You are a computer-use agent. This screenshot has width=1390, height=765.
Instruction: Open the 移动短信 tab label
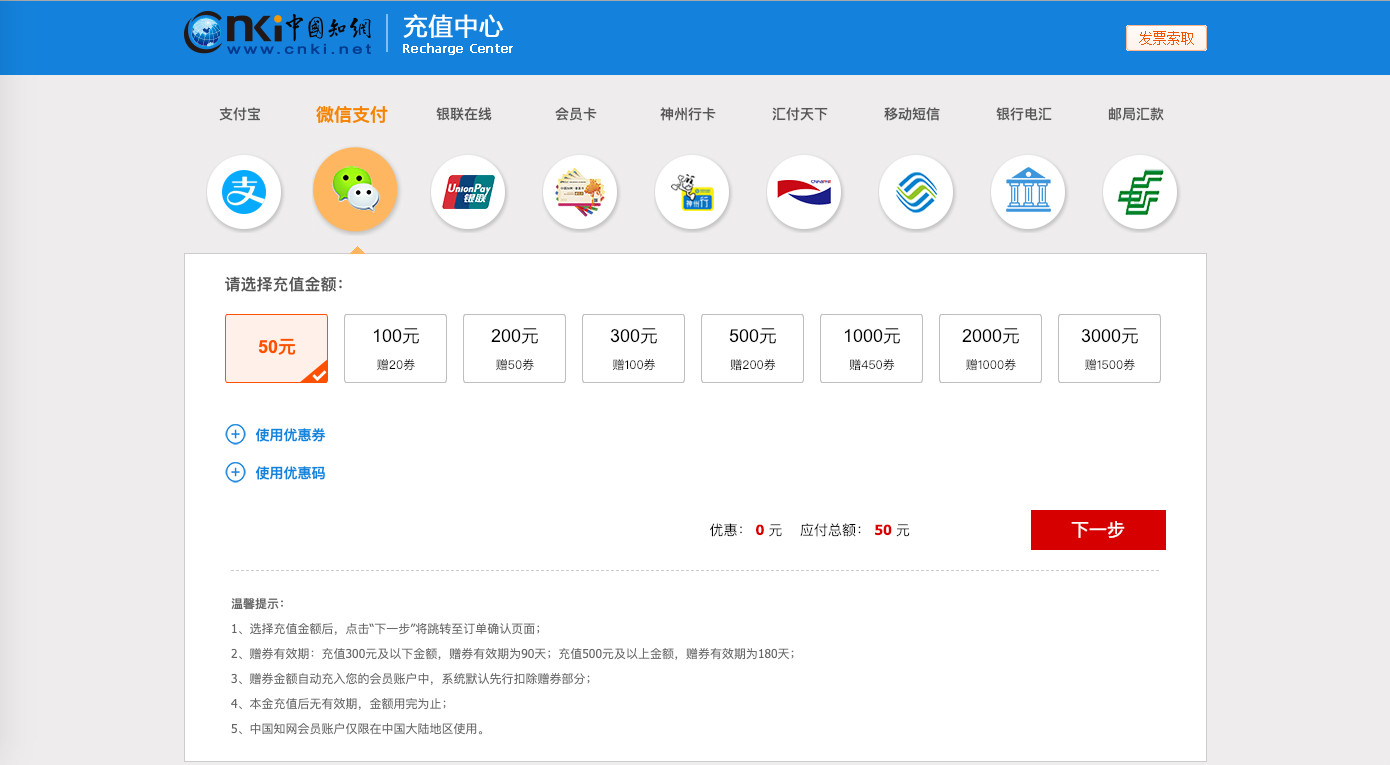912,114
